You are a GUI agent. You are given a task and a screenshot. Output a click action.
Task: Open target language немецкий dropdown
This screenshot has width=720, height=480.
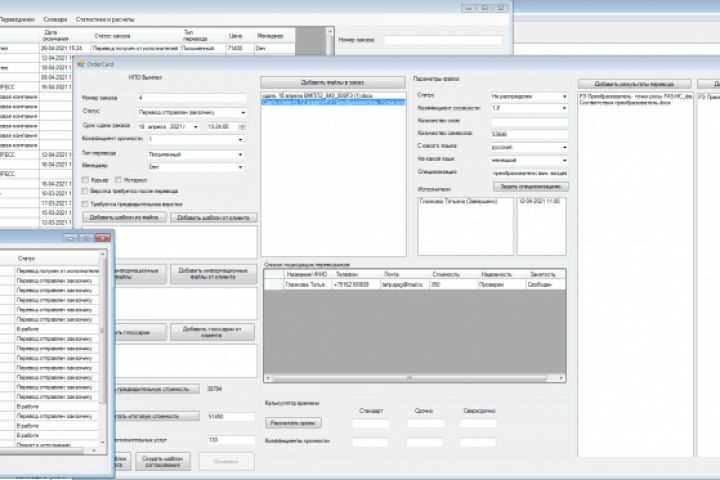pos(564,160)
